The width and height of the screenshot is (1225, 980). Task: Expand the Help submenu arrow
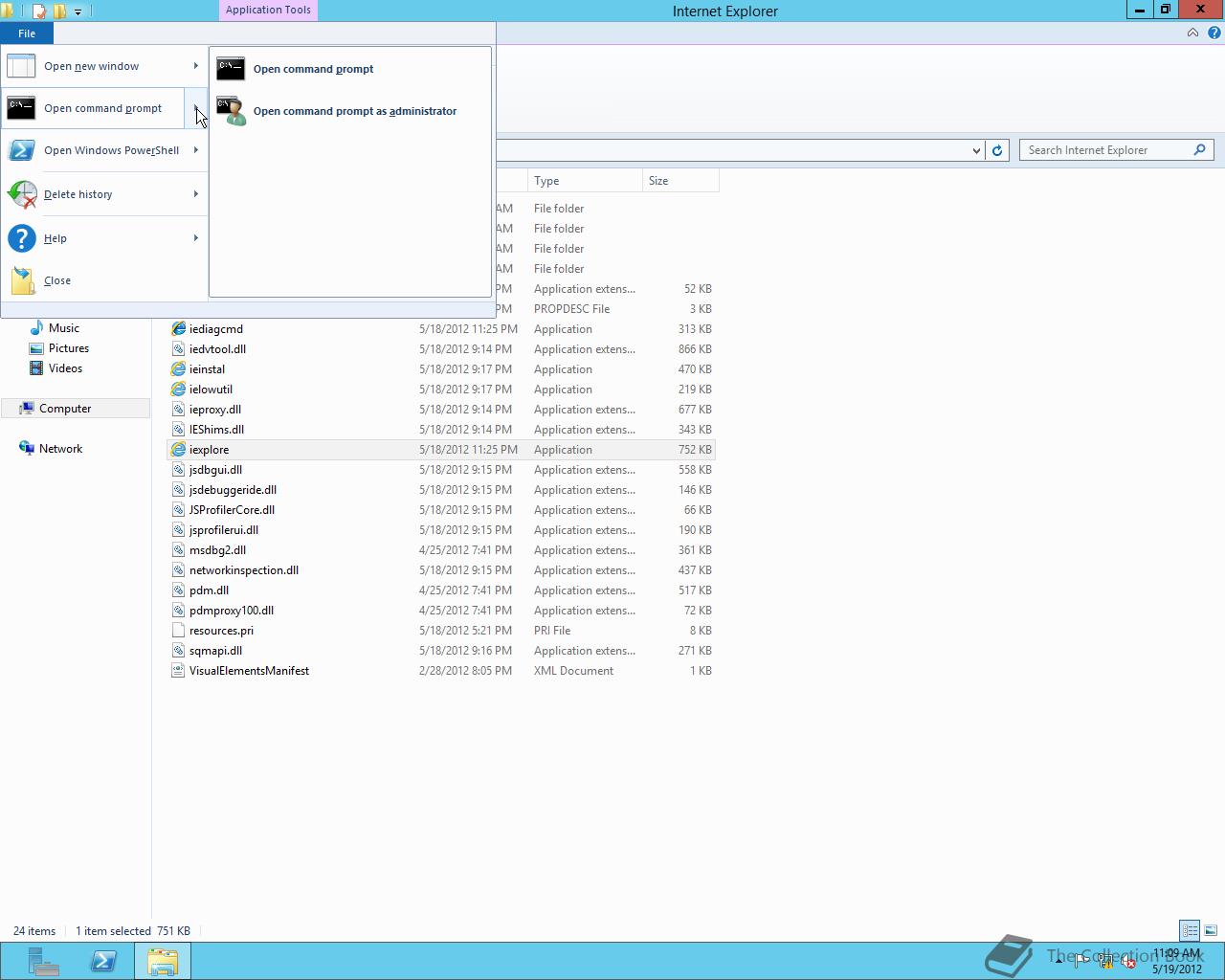(196, 238)
